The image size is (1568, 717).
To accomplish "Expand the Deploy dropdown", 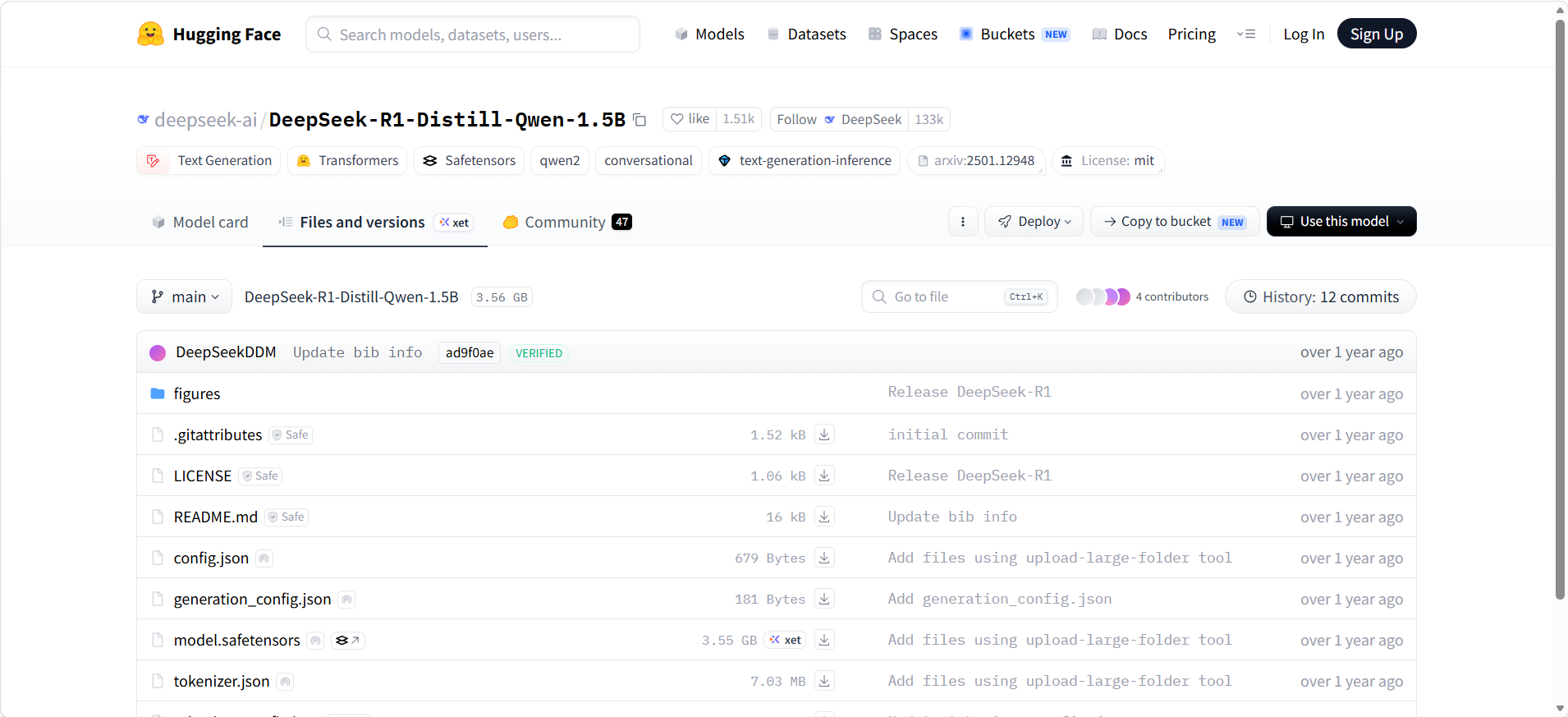I will point(1034,222).
